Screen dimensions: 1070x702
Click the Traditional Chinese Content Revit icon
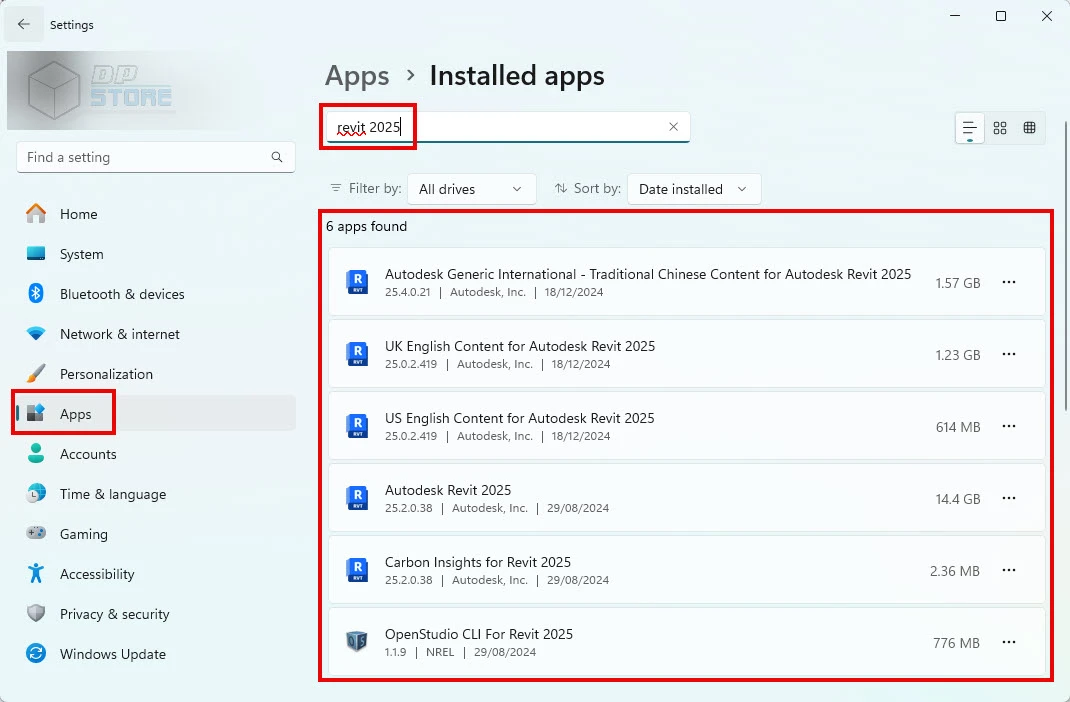tap(357, 282)
